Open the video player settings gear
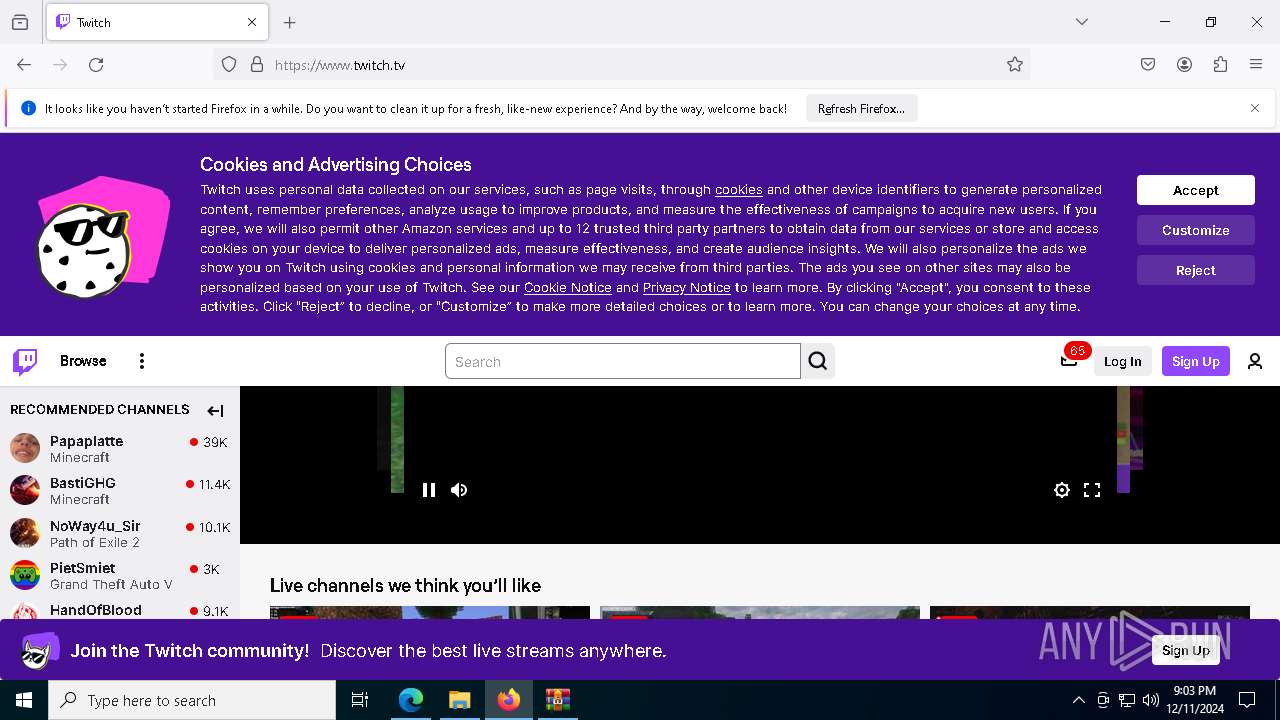This screenshot has height=720, width=1280. pos(1062,490)
